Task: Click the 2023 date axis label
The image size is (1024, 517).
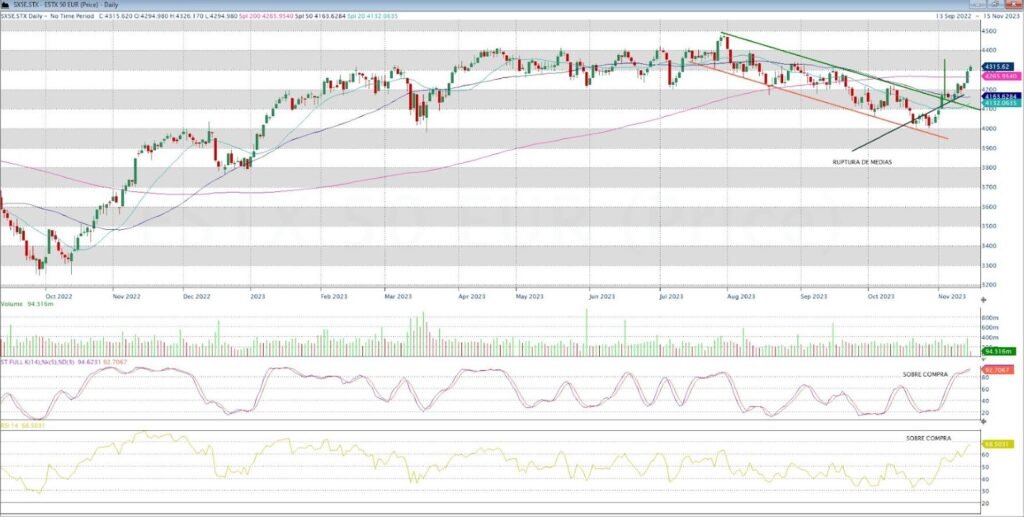Action: coord(258,296)
